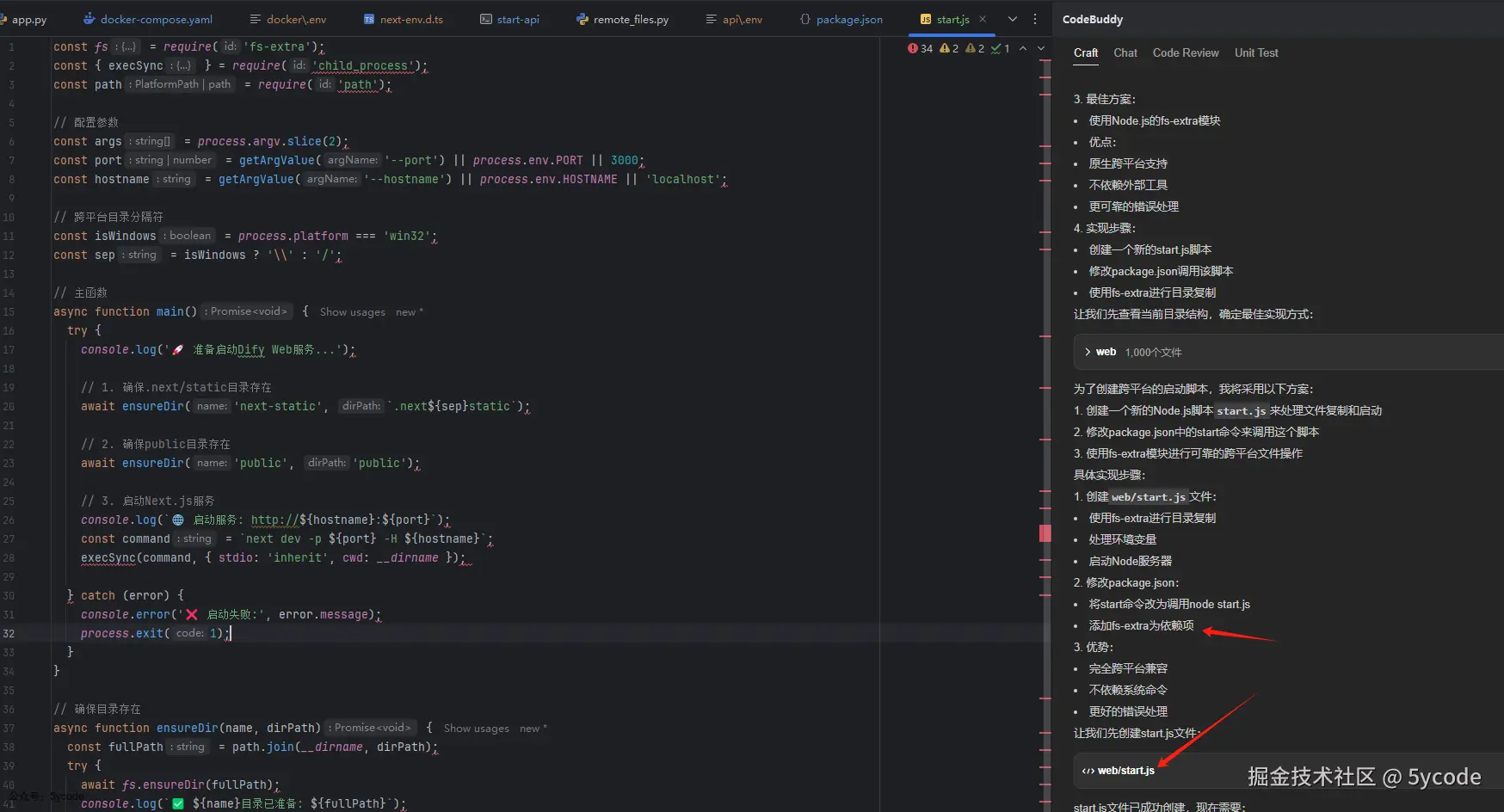The width and height of the screenshot is (1504, 812).
Task: Open the web/start.js file reference card
Action: coord(1288,771)
